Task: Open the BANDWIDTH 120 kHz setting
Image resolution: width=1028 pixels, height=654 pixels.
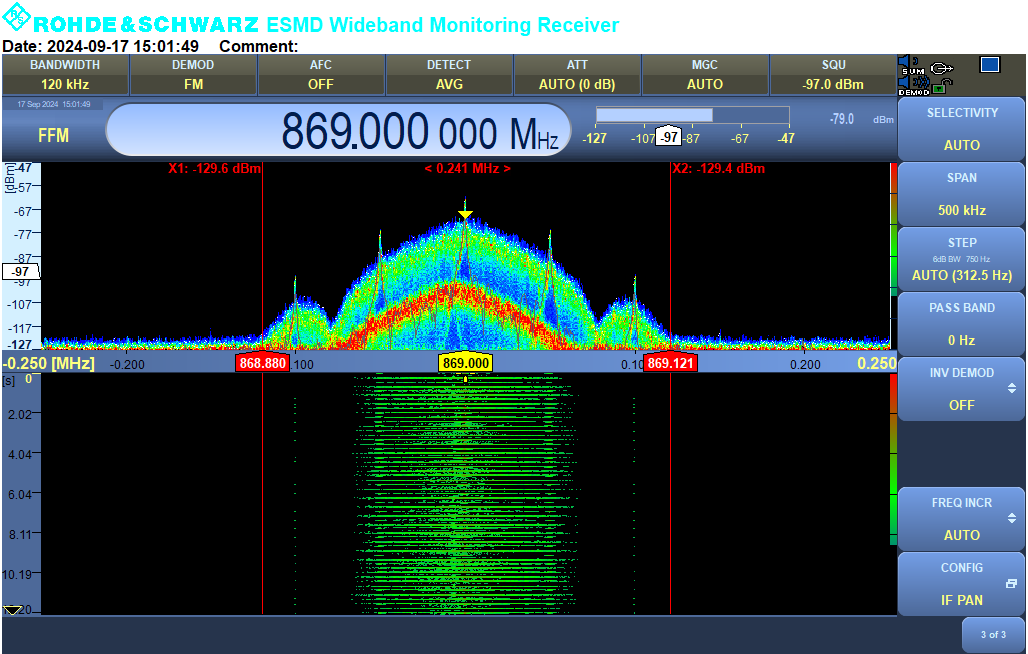Action: pos(65,75)
